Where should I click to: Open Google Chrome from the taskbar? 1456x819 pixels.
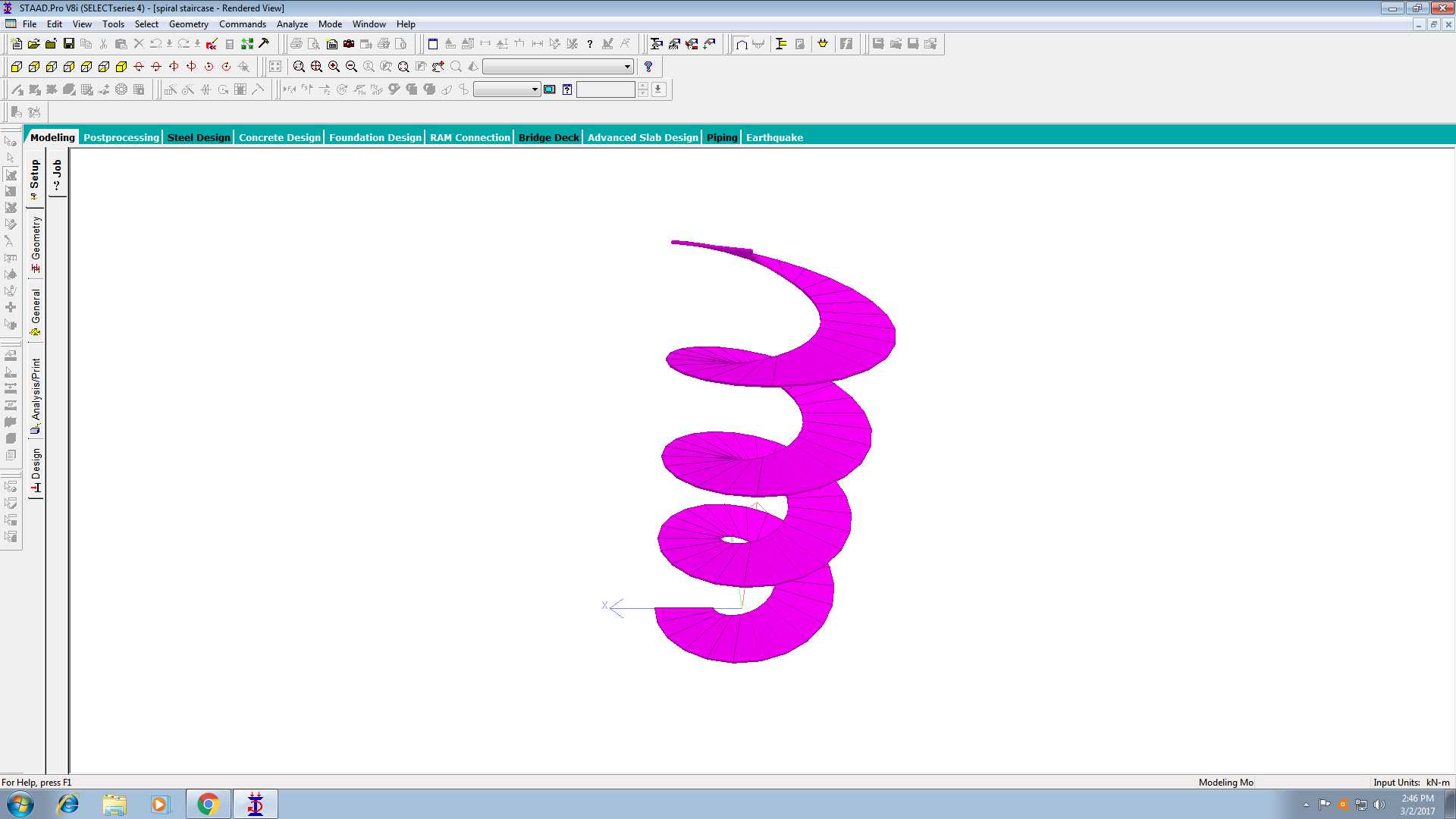tap(208, 804)
